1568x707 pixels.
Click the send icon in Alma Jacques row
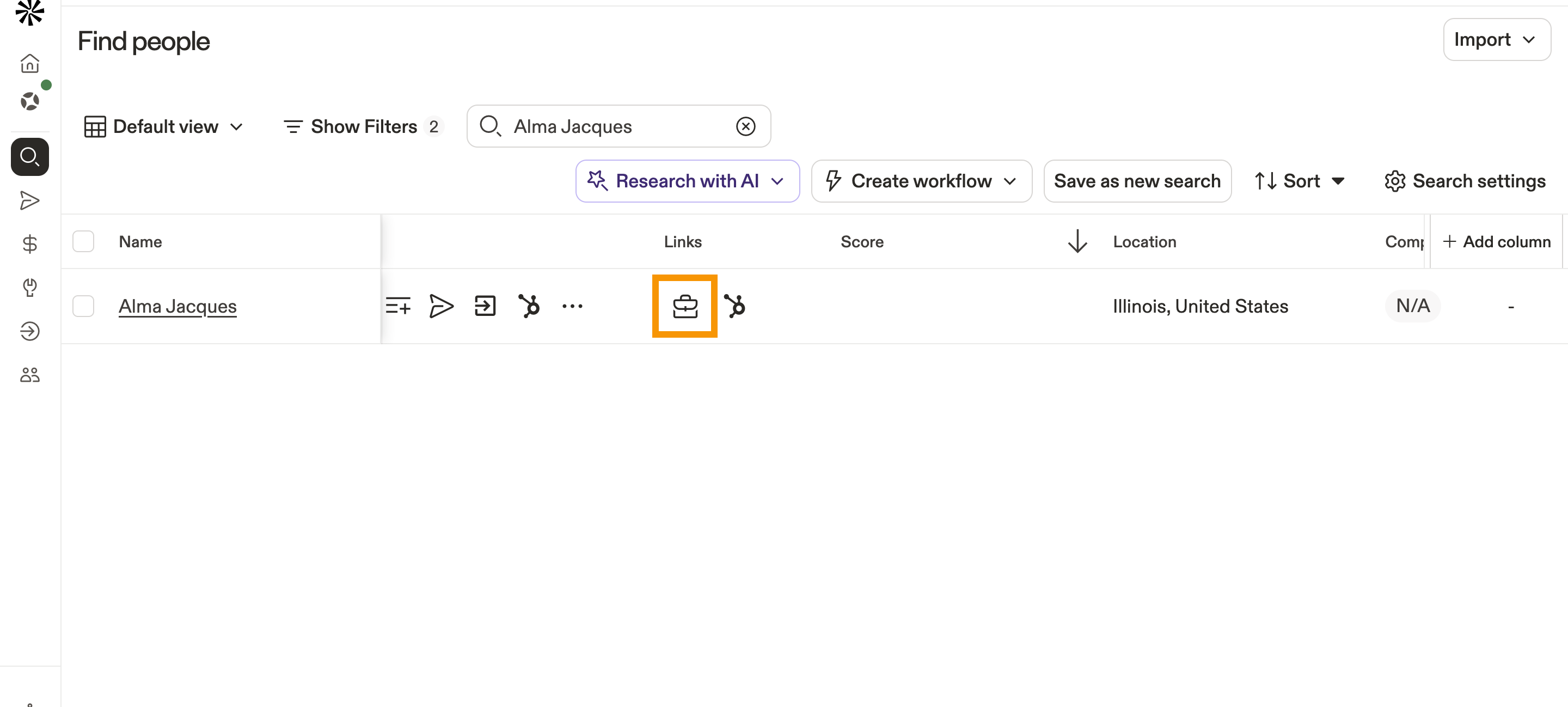click(442, 306)
